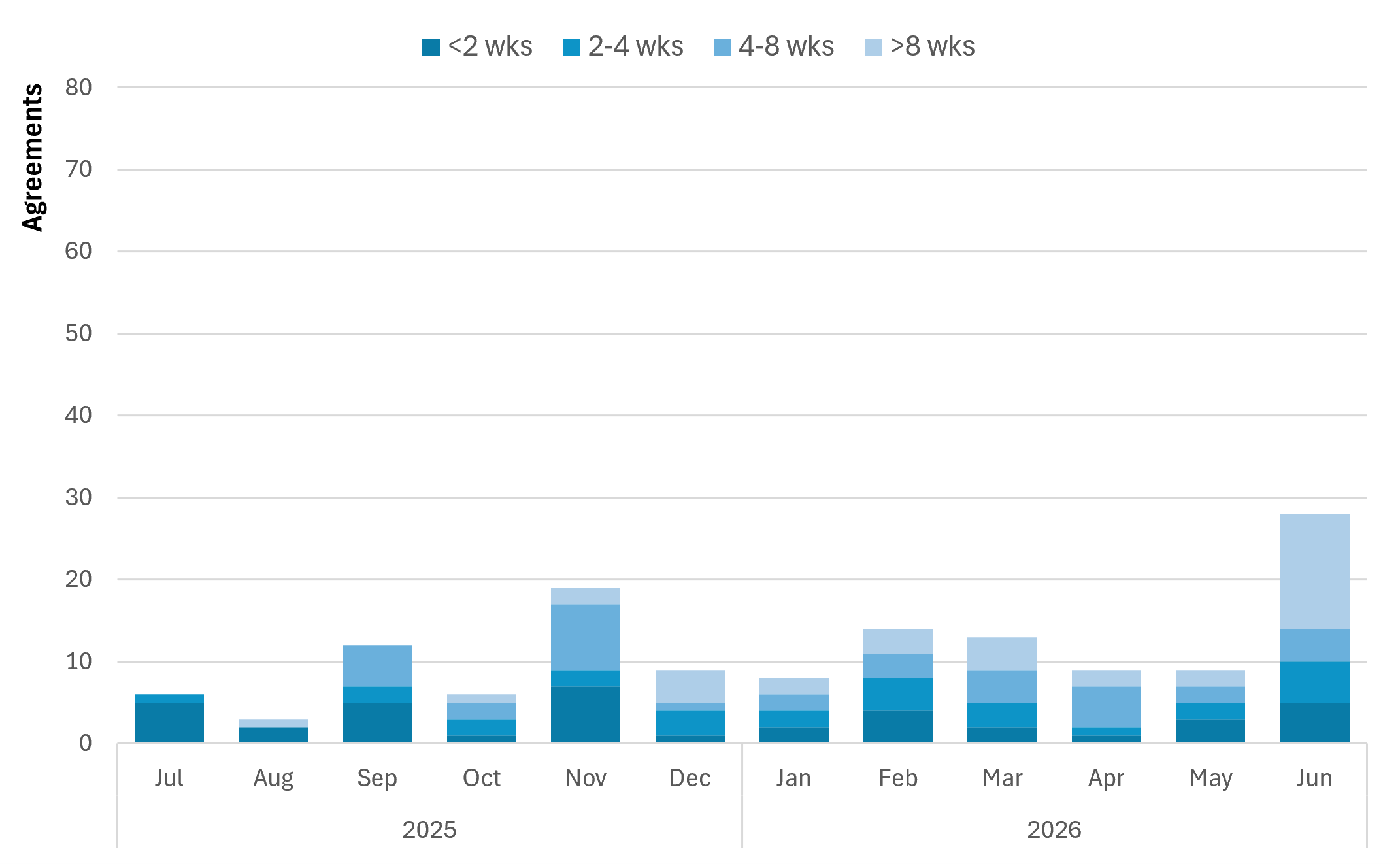Click the Agreements vertical axis title
The image size is (1400, 864).
click(x=32, y=158)
